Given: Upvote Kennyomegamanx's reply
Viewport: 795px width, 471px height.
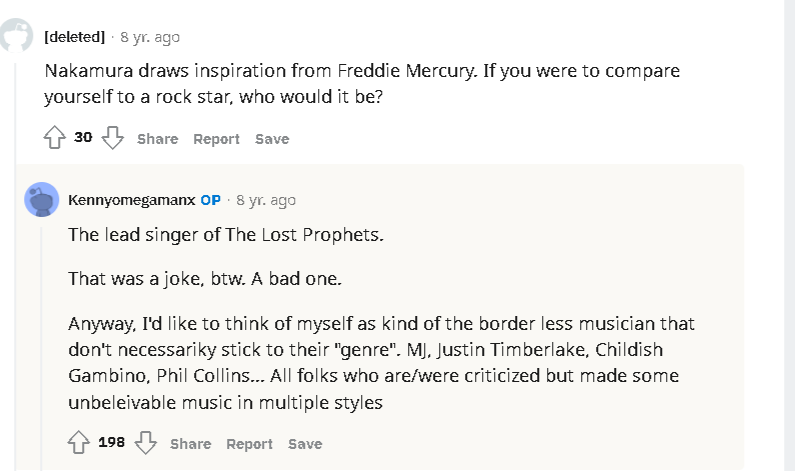Looking at the screenshot, I should pos(78,443).
